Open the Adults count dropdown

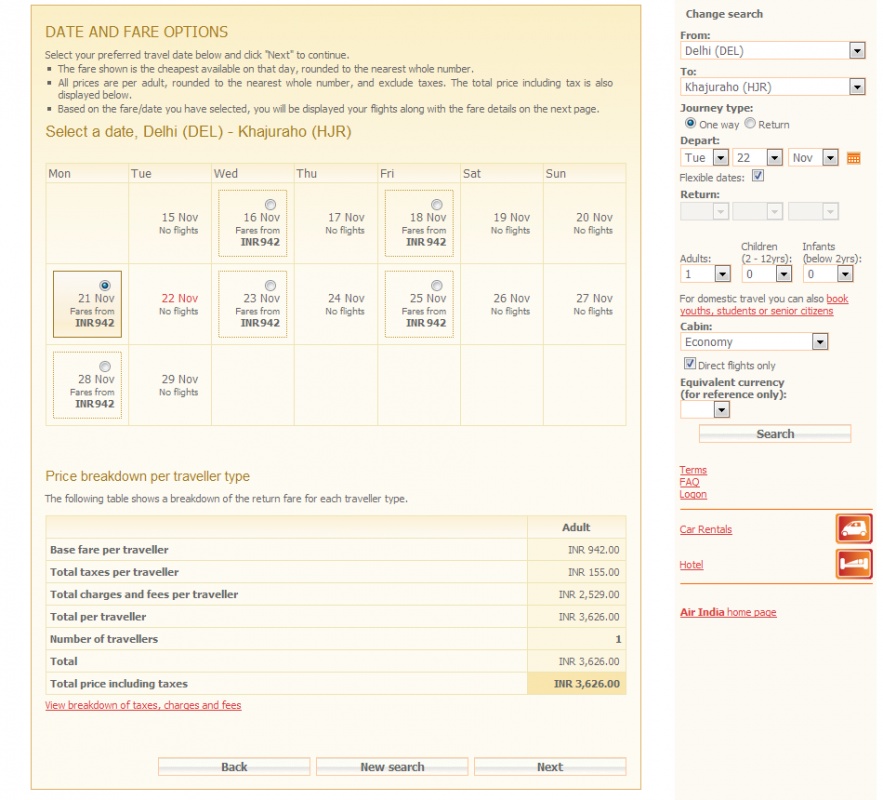tap(722, 273)
